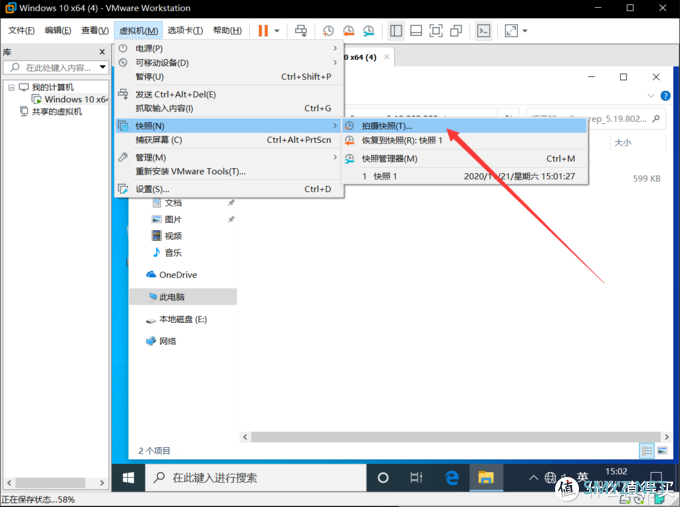Viewport: 680px width, 507px height.
Task: Open the library search dropdown arrow
Action: [x=103, y=67]
